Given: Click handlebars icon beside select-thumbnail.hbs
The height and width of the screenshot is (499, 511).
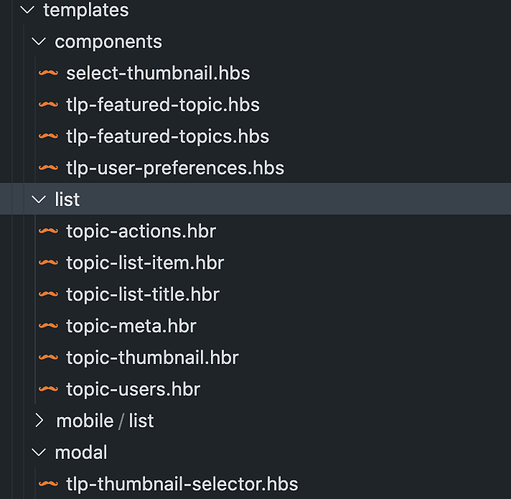Looking at the screenshot, I should coord(48,73).
